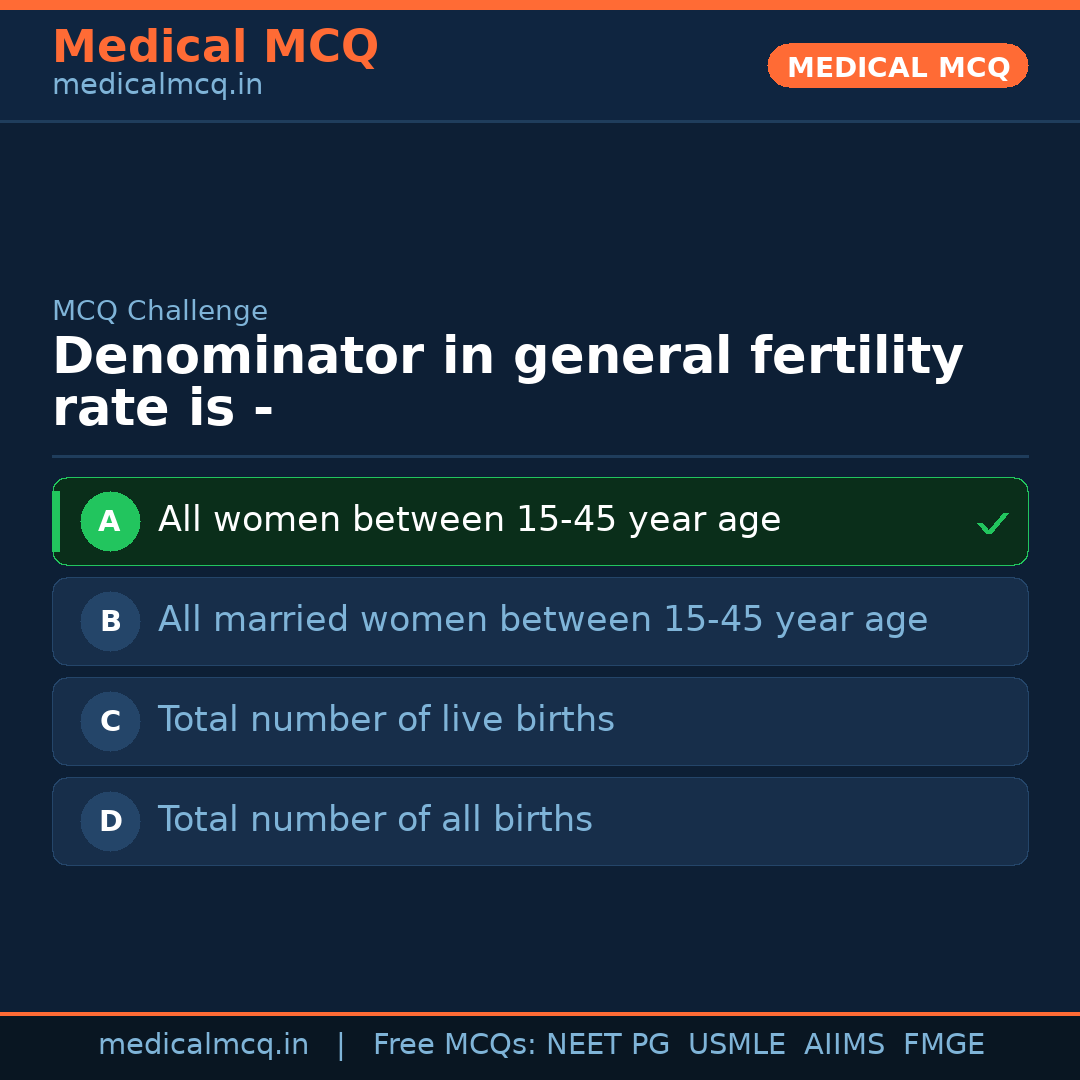Screen dimensions: 1080x1080
Task: Select answer 'All women between 15-45 year age'
Action: pyautogui.click(x=469, y=521)
